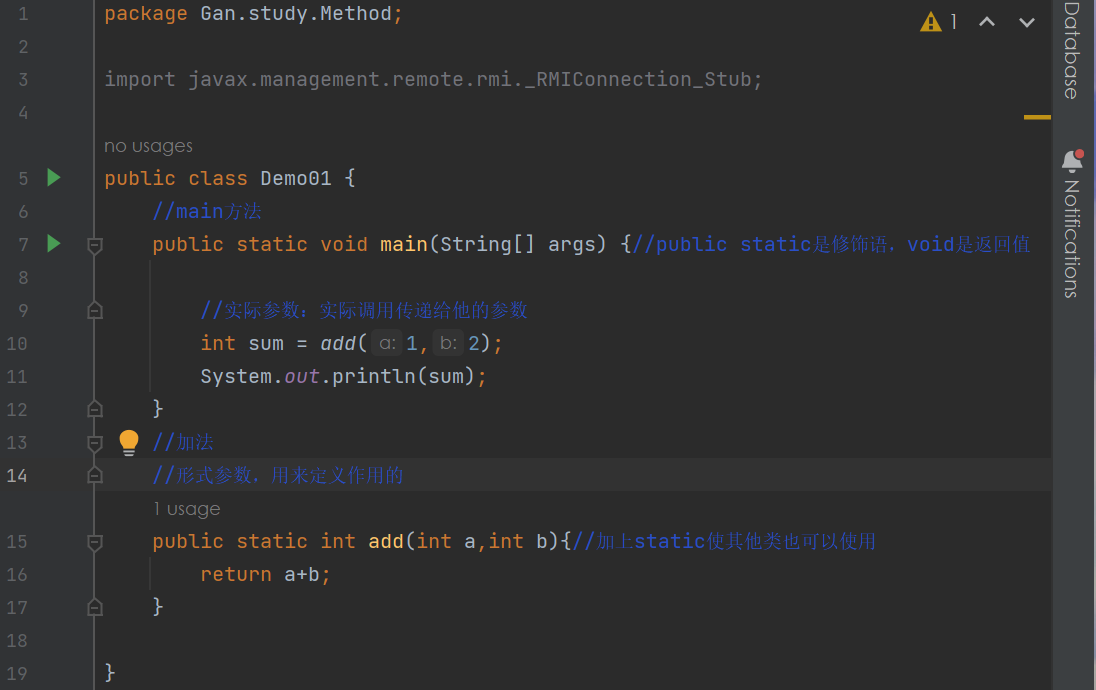
Task: Click the '1 usage' hint above add
Action: tap(187, 509)
